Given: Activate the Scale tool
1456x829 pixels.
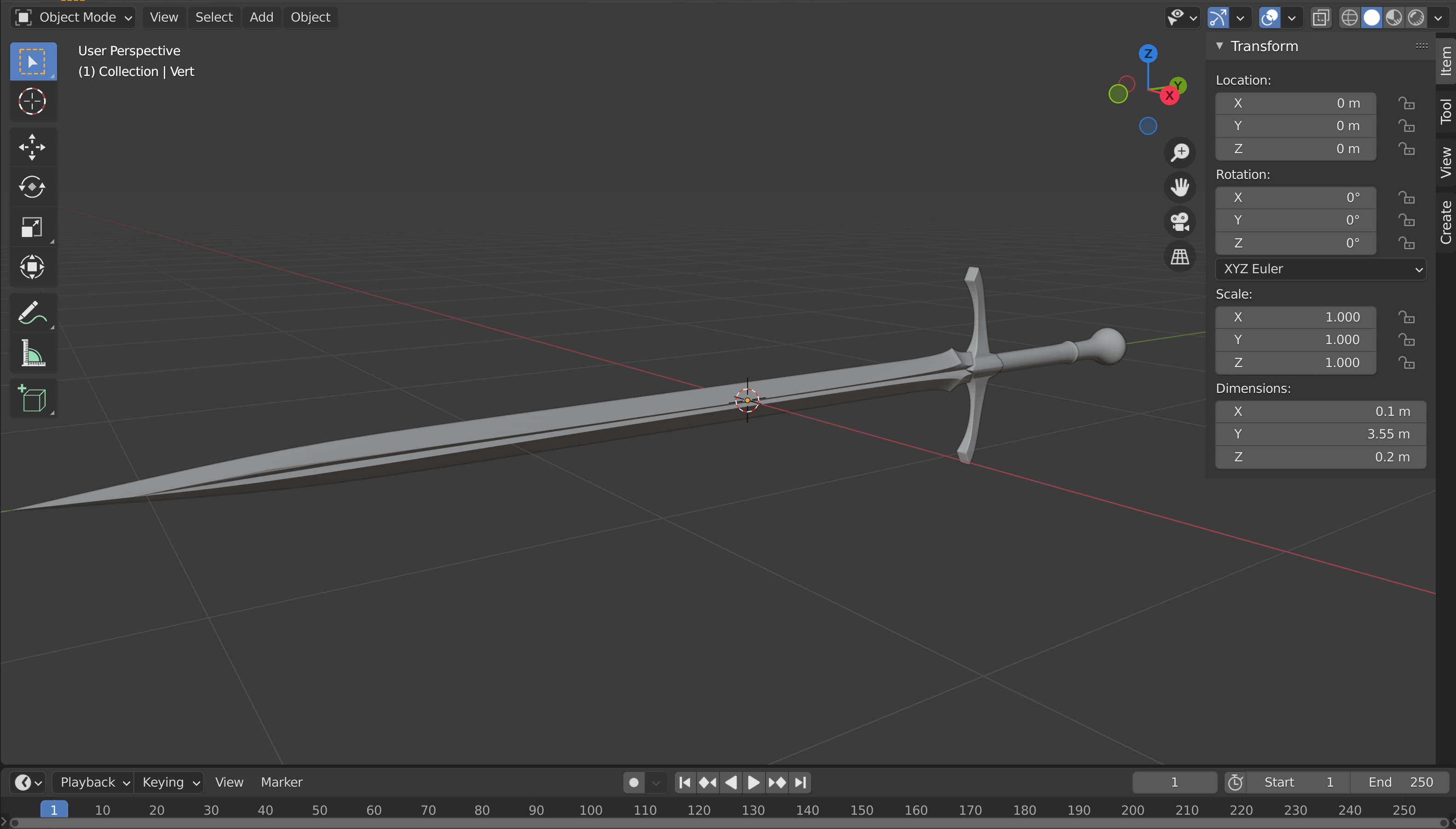Looking at the screenshot, I should tap(33, 227).
